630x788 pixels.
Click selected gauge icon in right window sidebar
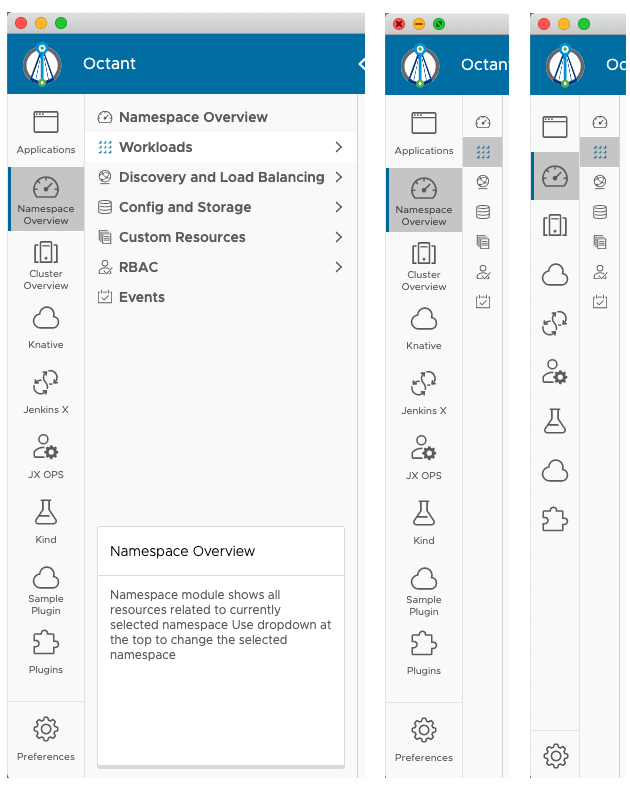555,176
